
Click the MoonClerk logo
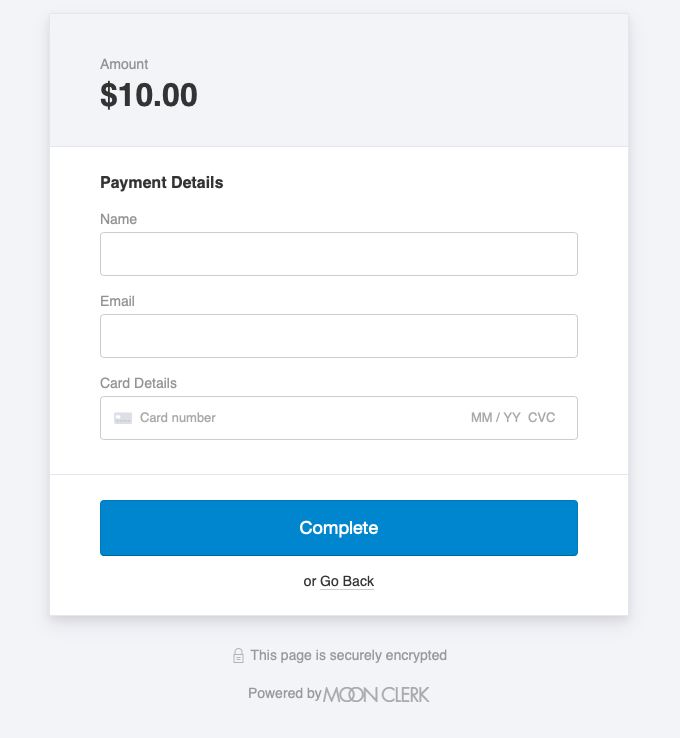[x=377, y=694]
